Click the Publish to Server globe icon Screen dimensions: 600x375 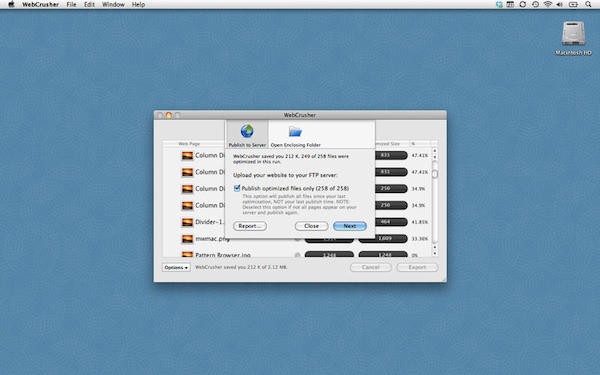(x=247, y=131)
